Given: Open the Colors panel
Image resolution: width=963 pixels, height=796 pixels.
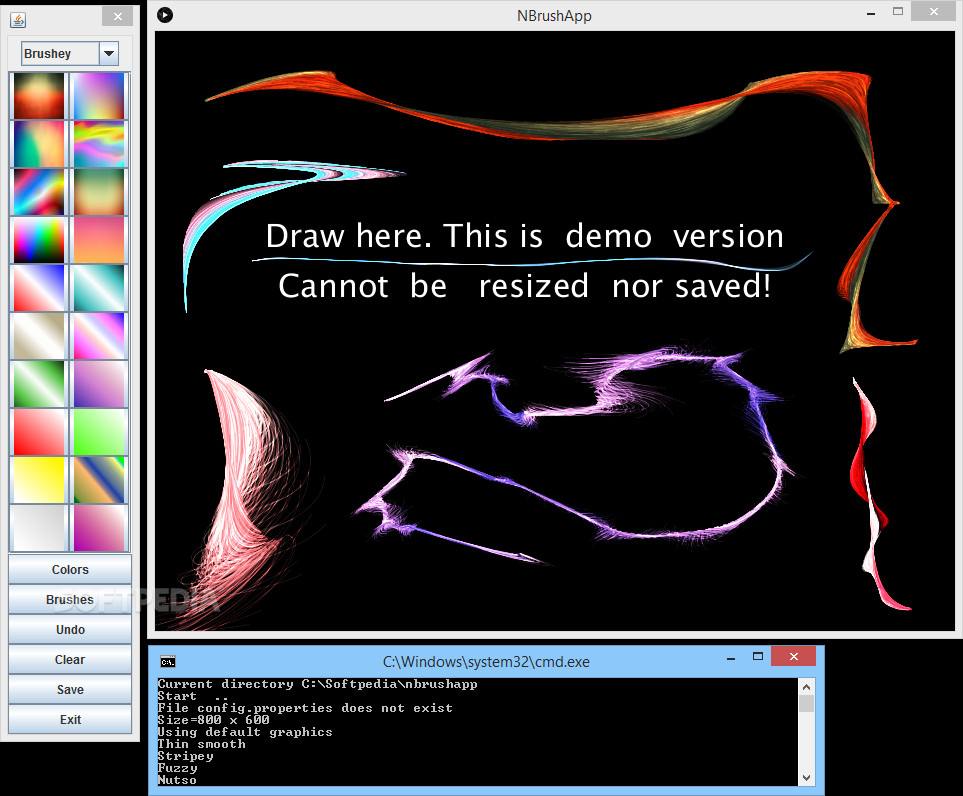Looking at the screenshot, I should click(x=70, y=569).
